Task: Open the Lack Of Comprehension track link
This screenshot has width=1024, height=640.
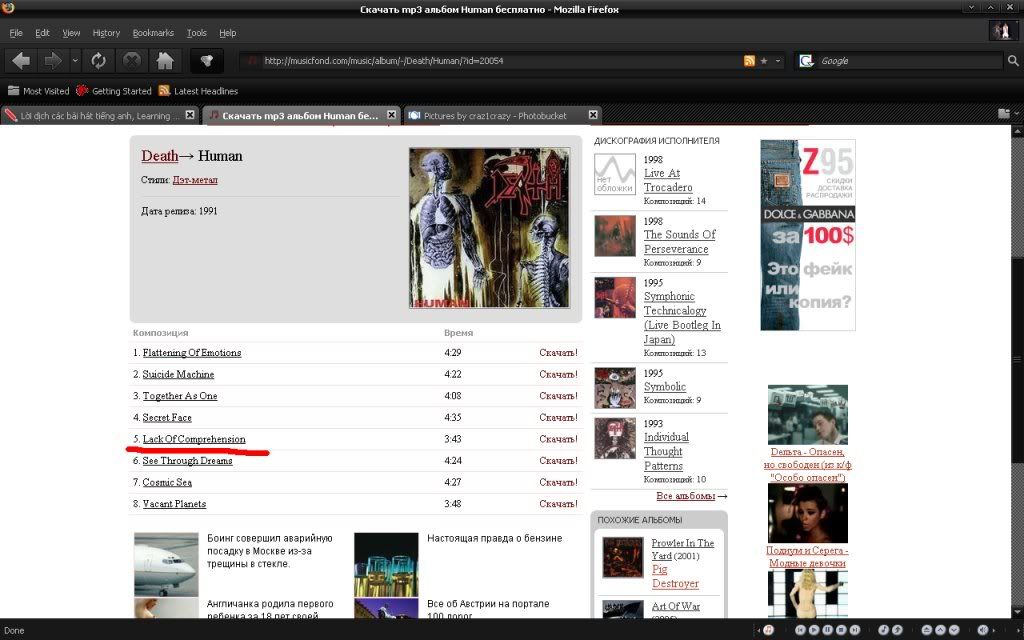Action: [x=194, y=439]
